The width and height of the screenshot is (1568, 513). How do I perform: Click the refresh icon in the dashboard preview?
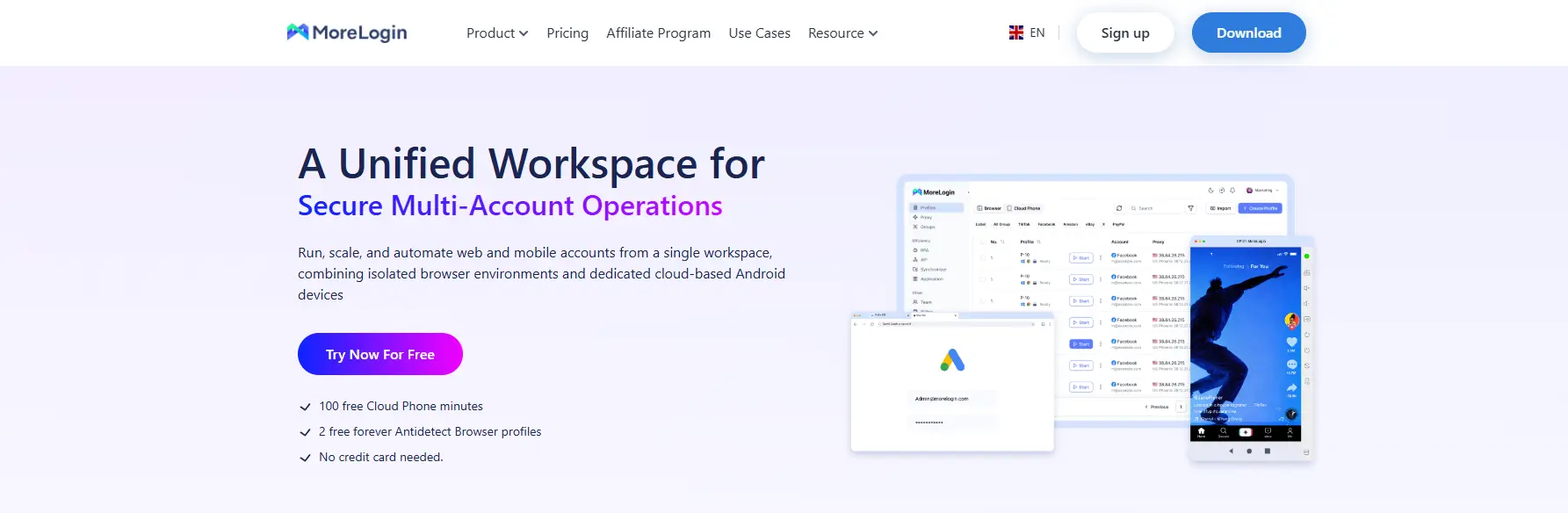pyautogui.click(x=1119, y=208)
